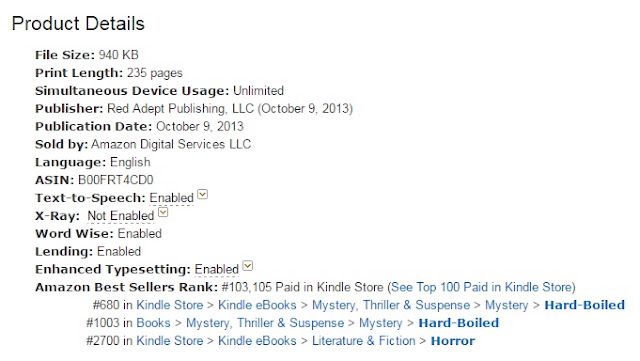
Task: Expand the Text-to-Speech dropdown arrow
Action: (202, 194)
